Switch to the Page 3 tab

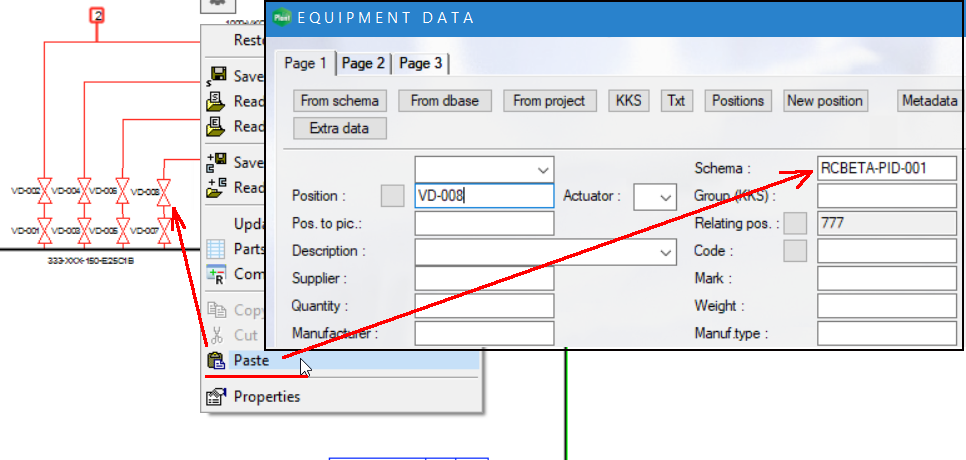[x=420, y=63]
